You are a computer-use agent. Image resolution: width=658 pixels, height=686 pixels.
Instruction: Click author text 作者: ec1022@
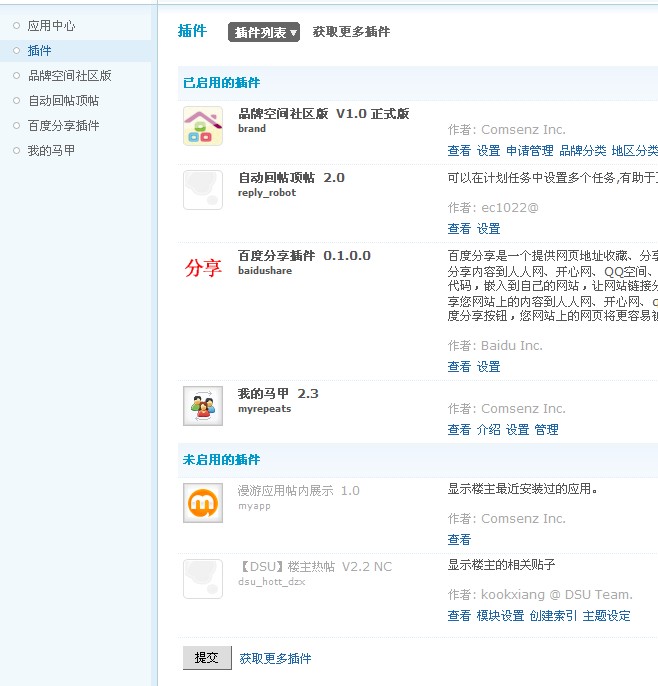click(493, 208)
